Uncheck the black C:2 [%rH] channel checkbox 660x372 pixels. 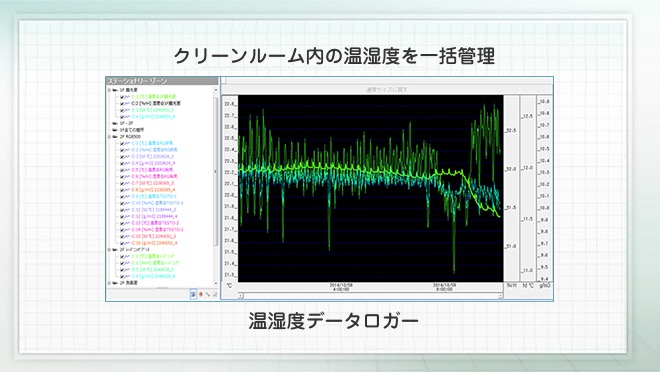click(x=122, y=103)
